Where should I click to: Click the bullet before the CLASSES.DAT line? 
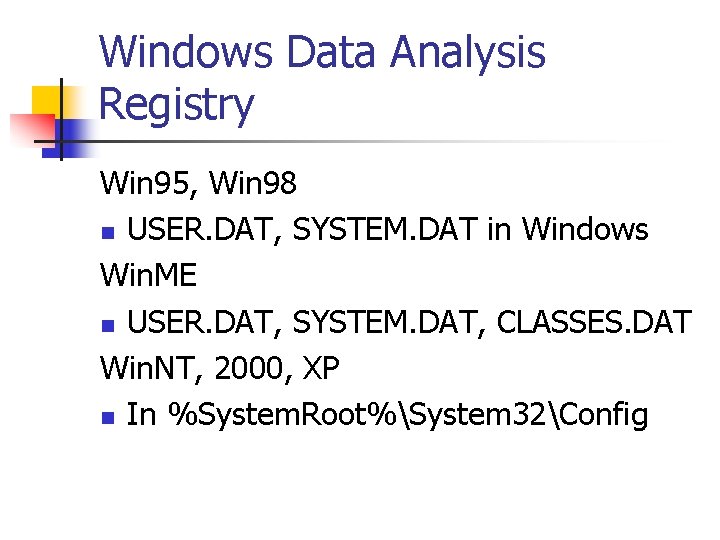pos(108,325)
